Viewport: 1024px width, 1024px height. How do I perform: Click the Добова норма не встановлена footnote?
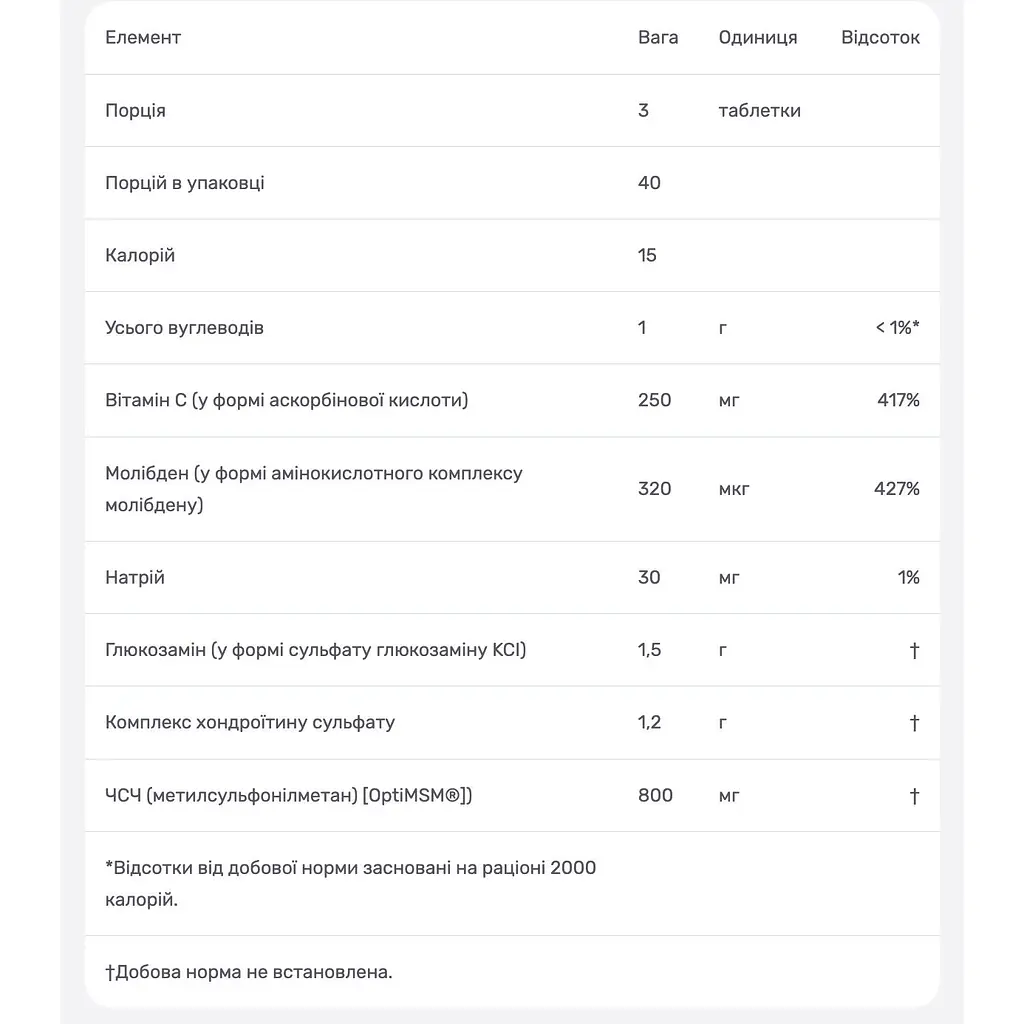tap(249, 972)
